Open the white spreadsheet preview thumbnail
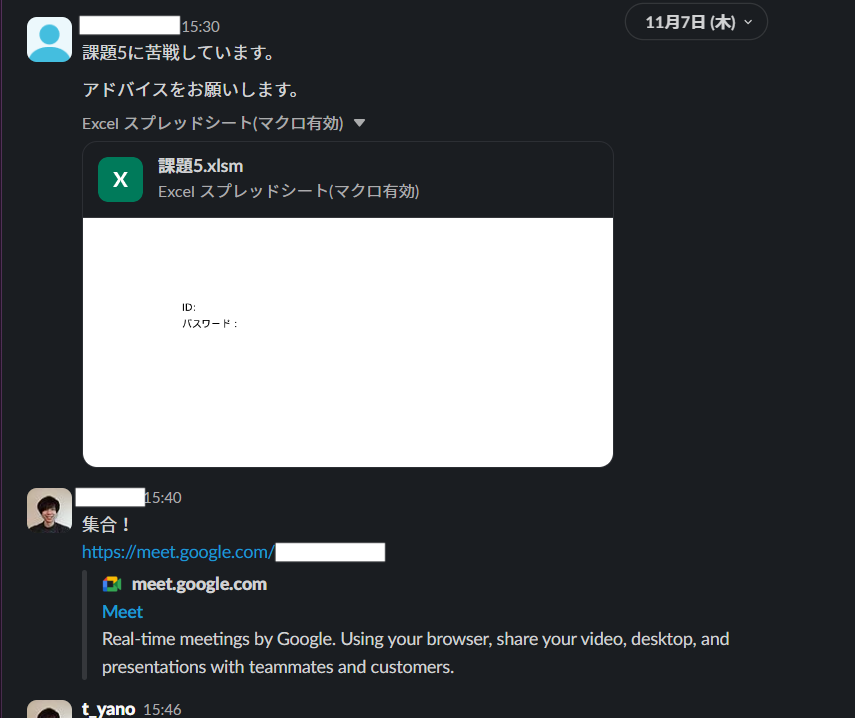 click(347, 342)
